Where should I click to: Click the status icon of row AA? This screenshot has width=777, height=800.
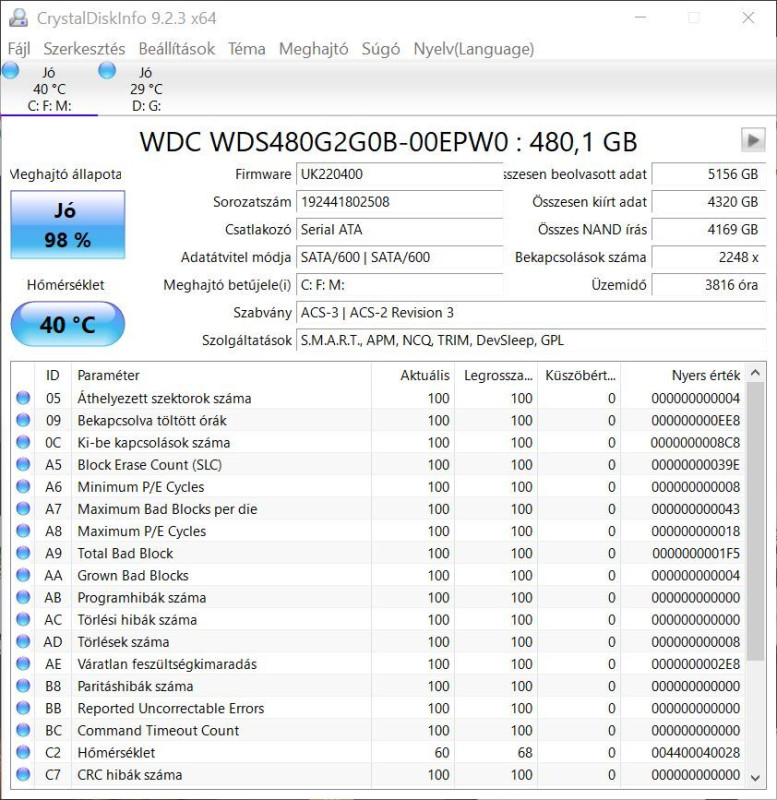23,575
